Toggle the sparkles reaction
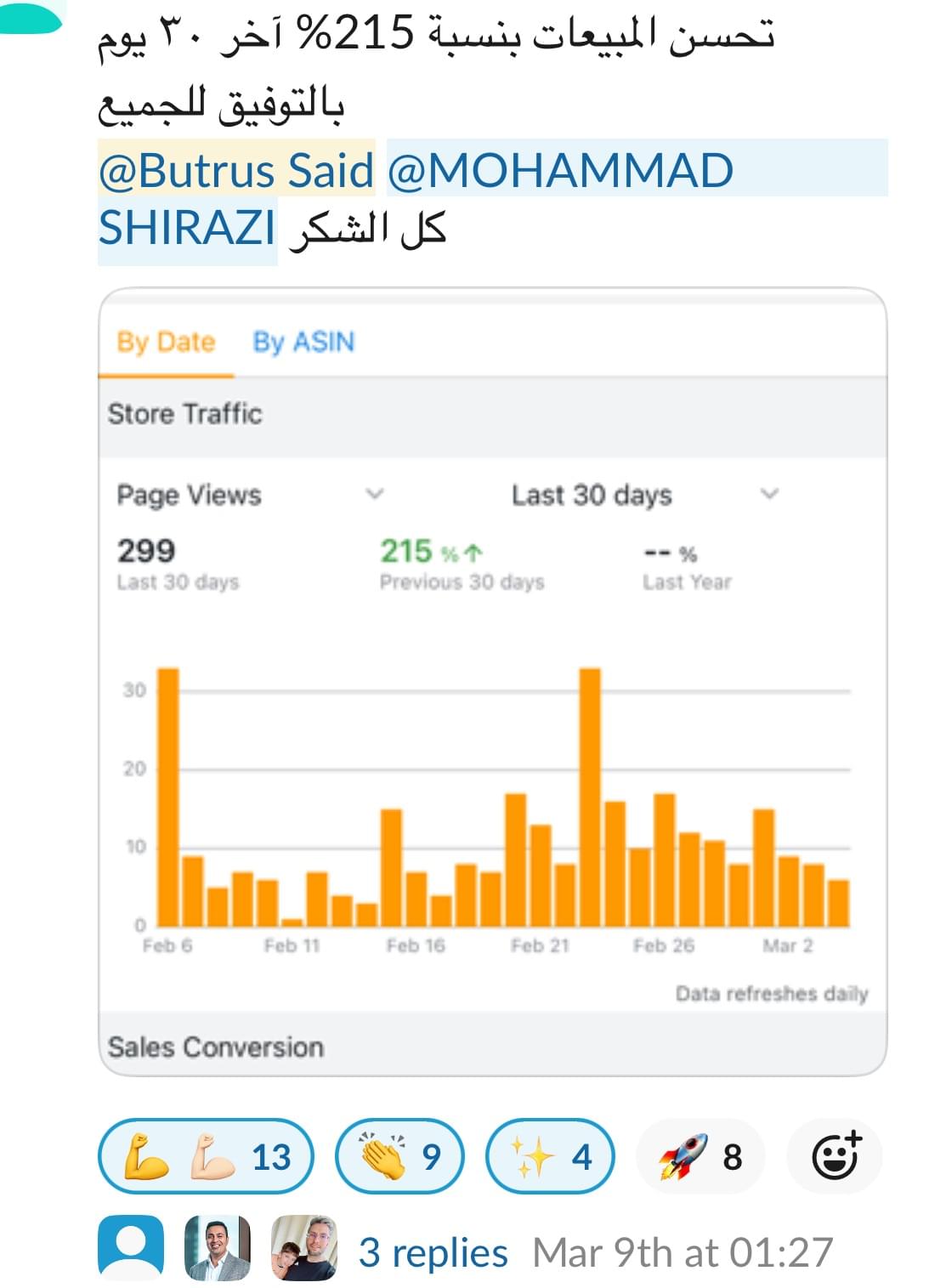 (x=550, y=1156)
